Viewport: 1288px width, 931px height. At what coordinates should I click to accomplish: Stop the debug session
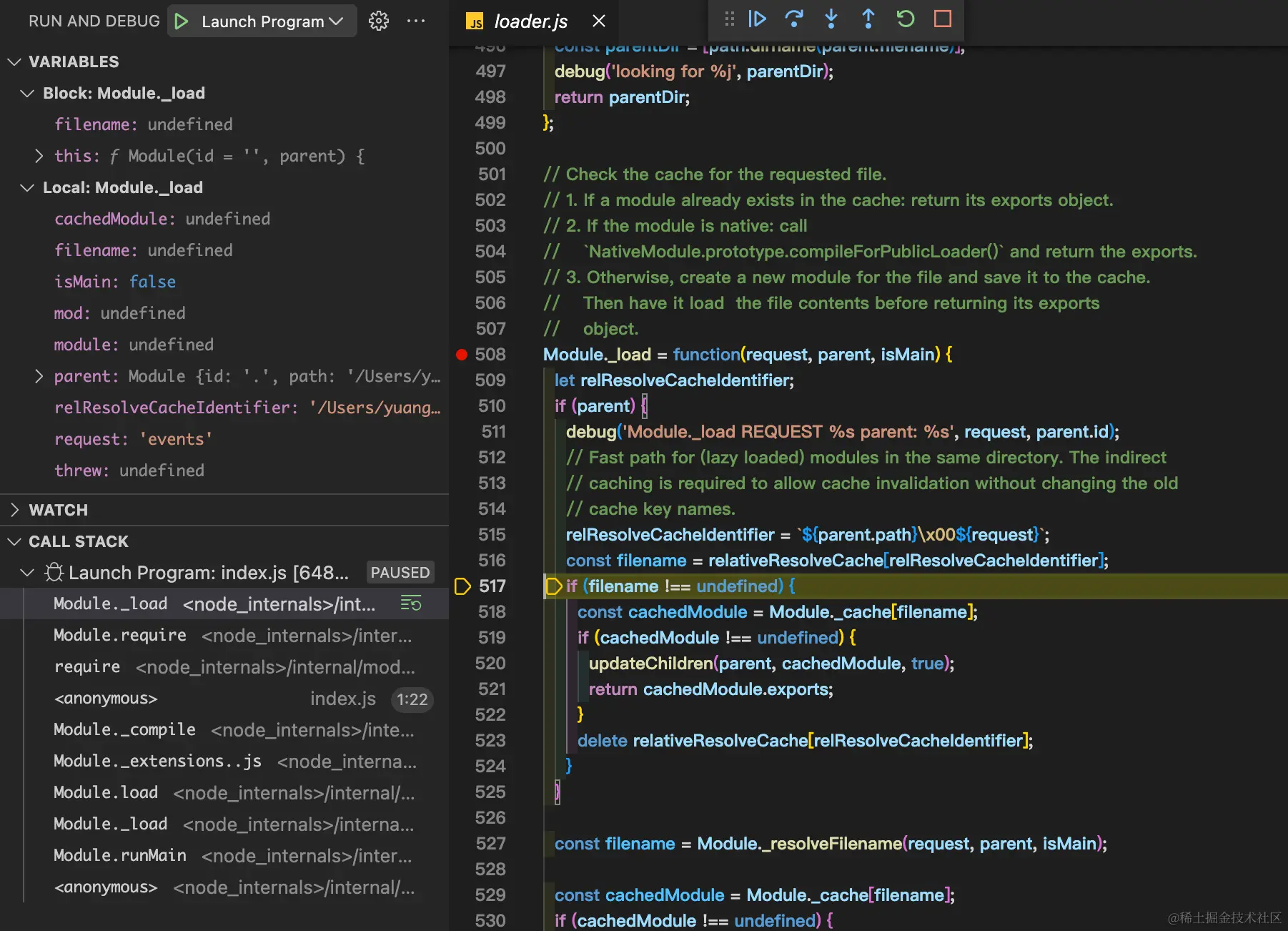943,19
